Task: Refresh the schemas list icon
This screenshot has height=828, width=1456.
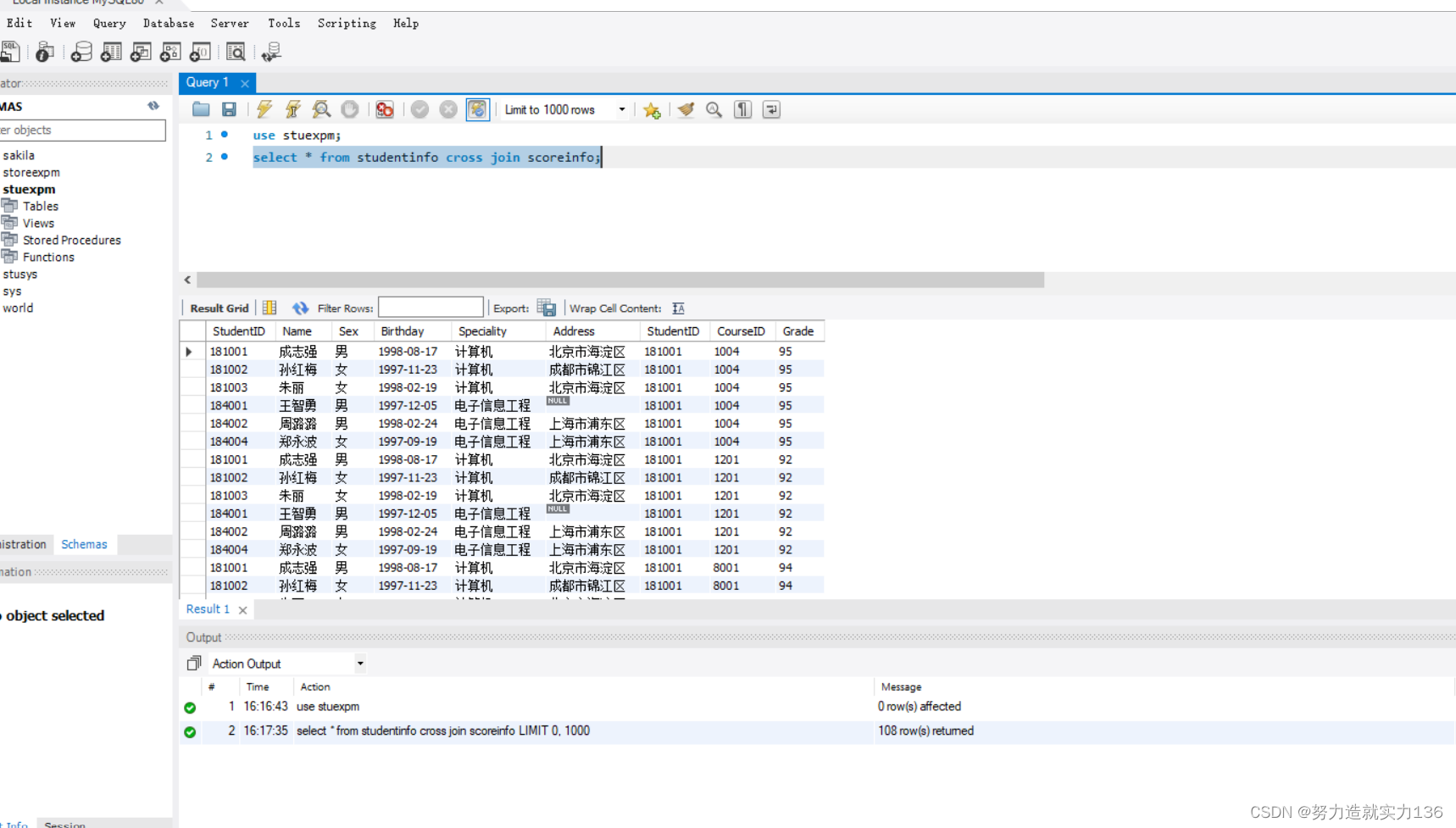Action: [x=153, y=106]
